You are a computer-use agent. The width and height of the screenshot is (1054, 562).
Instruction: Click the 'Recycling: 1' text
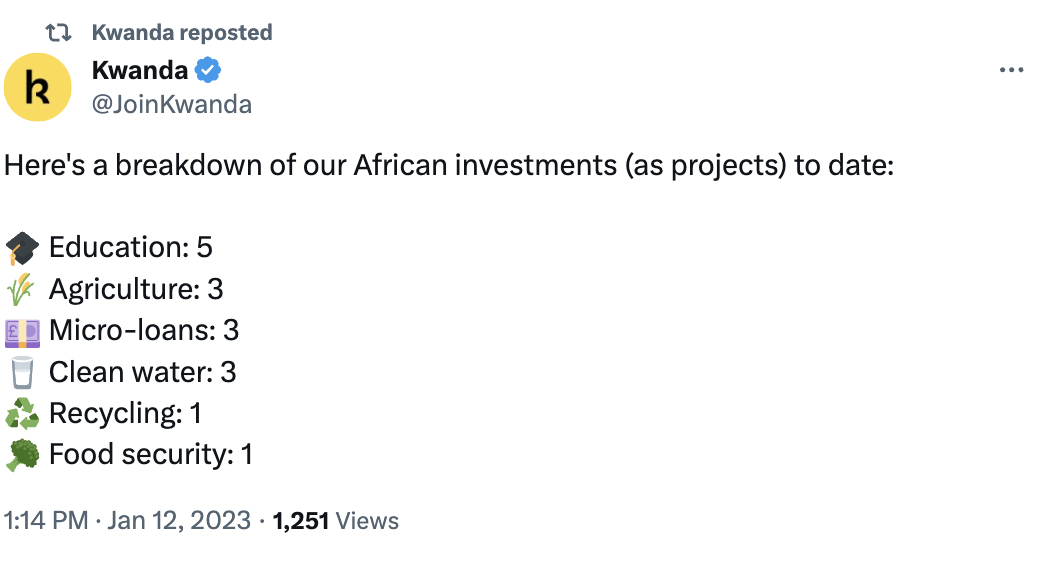(126, 414)
